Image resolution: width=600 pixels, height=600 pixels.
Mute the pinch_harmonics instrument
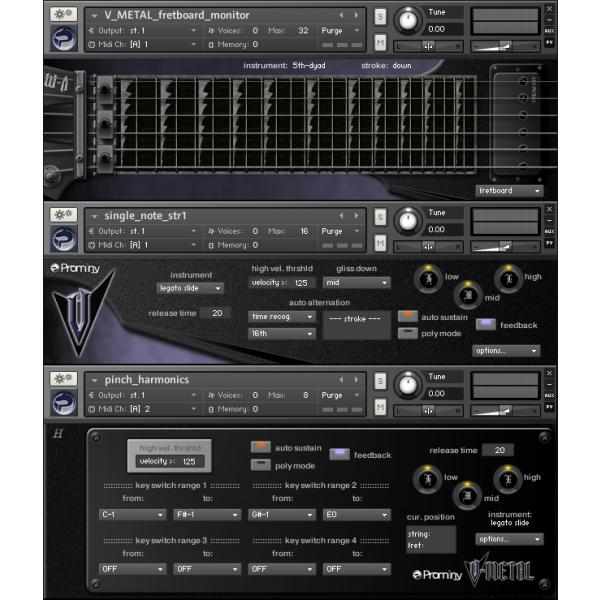381,407
